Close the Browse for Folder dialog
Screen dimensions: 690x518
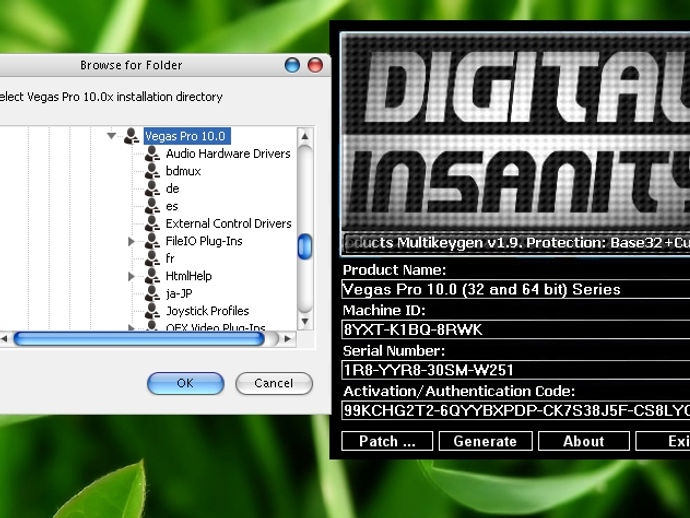coord(315,65)
